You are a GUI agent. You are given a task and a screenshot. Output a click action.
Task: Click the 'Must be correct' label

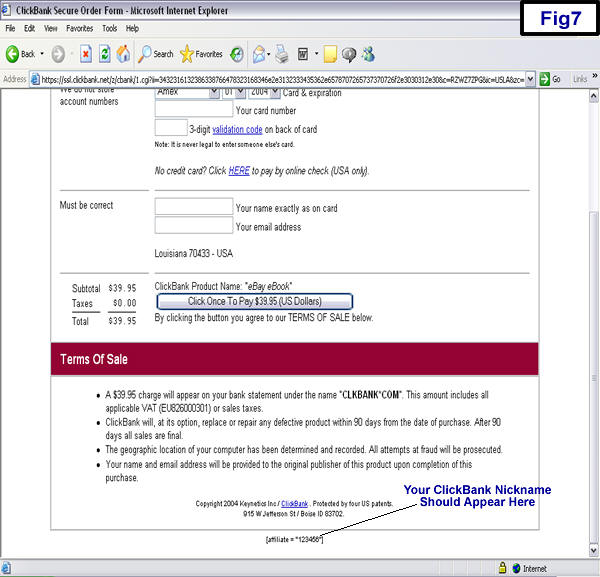[86, 205]
